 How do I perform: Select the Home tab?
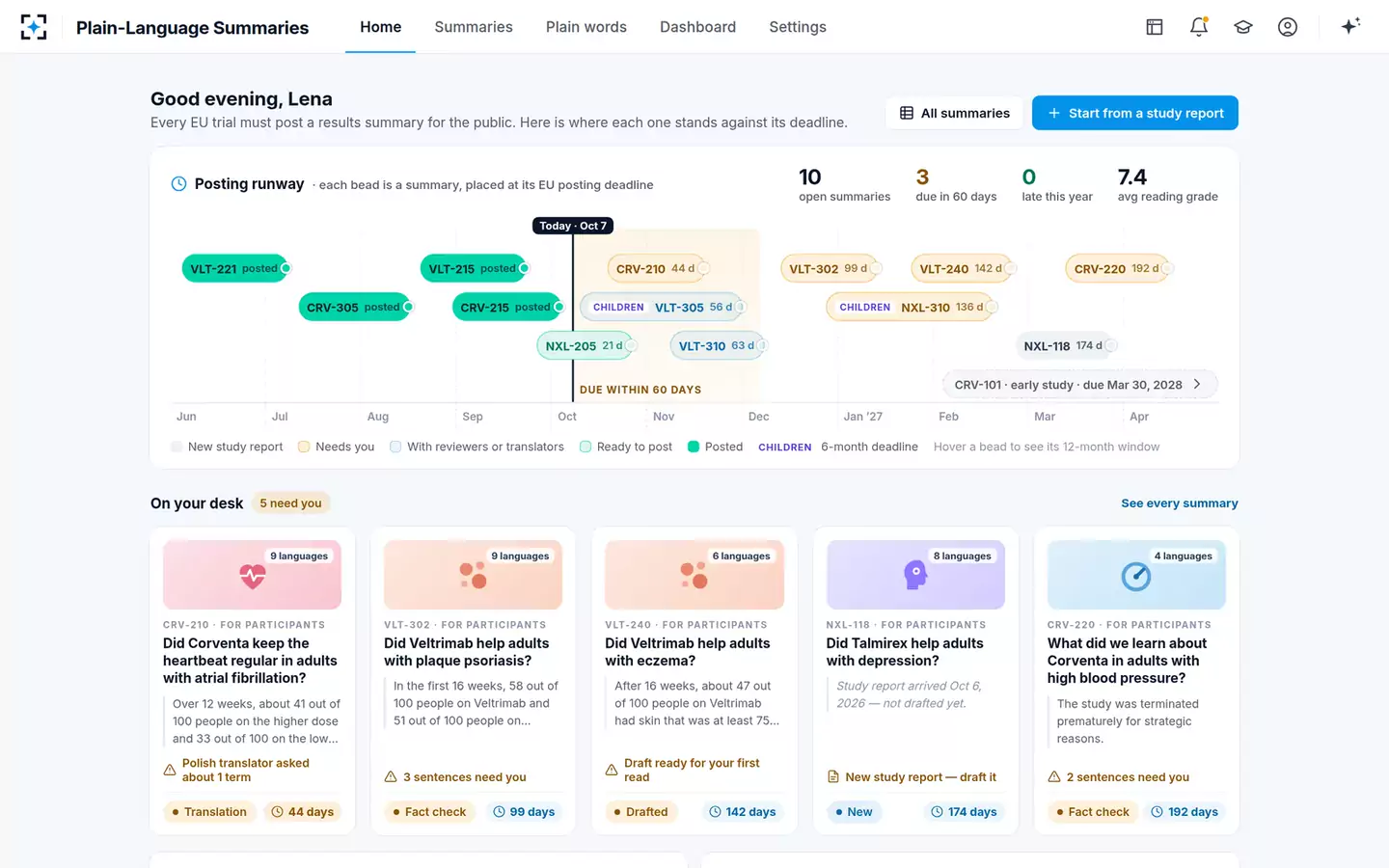point(380,27)
